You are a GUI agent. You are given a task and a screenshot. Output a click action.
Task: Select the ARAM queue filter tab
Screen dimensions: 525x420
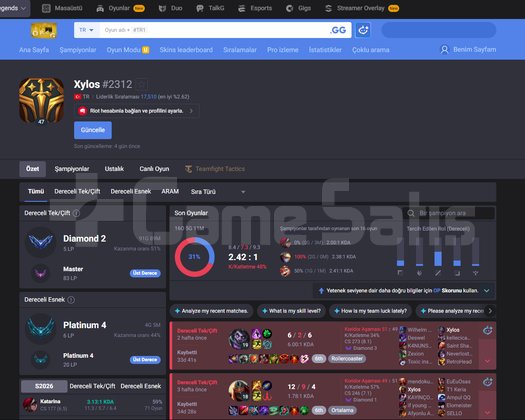[x=170, y=191]
